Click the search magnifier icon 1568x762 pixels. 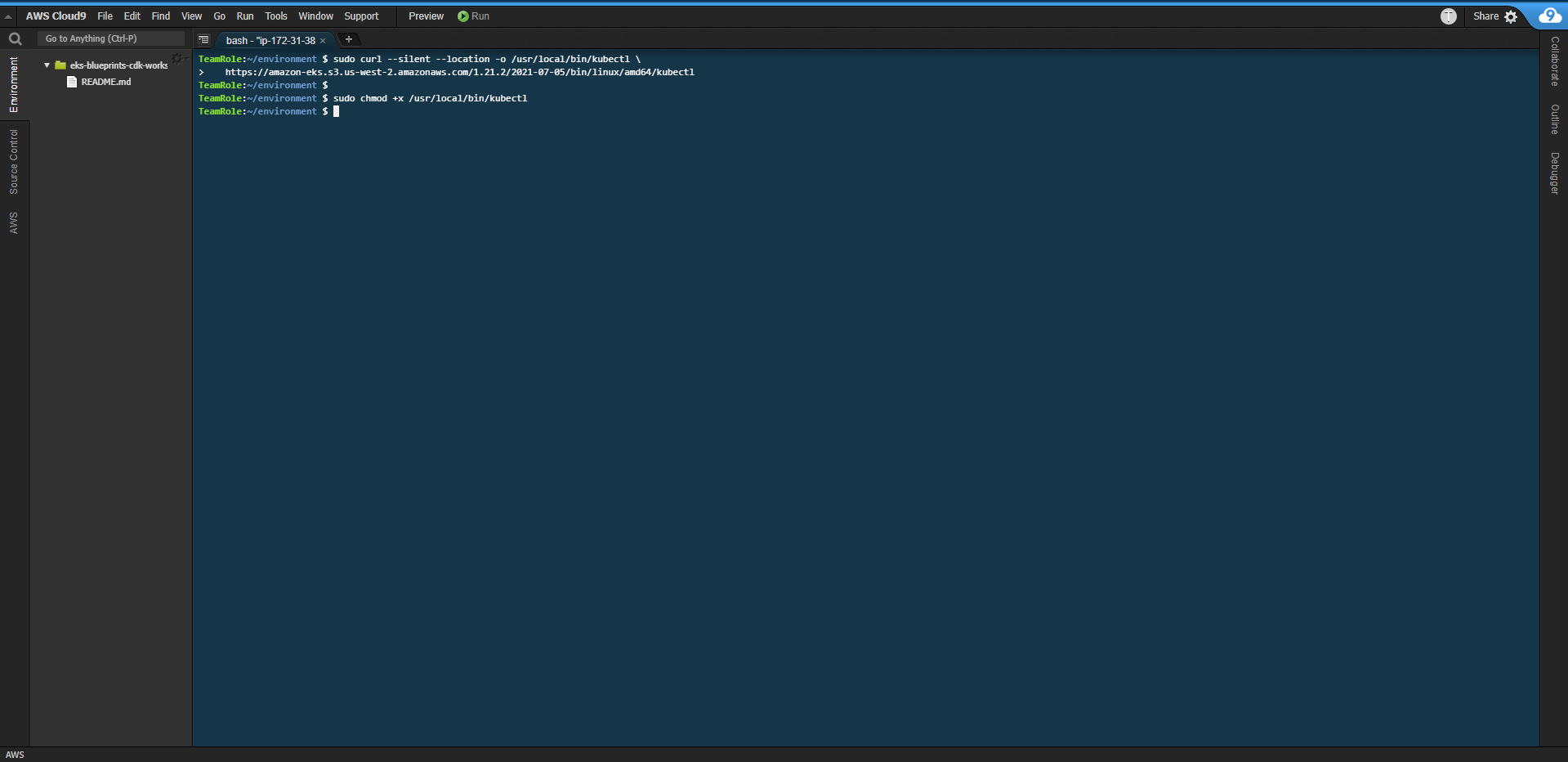pos(15,38)
